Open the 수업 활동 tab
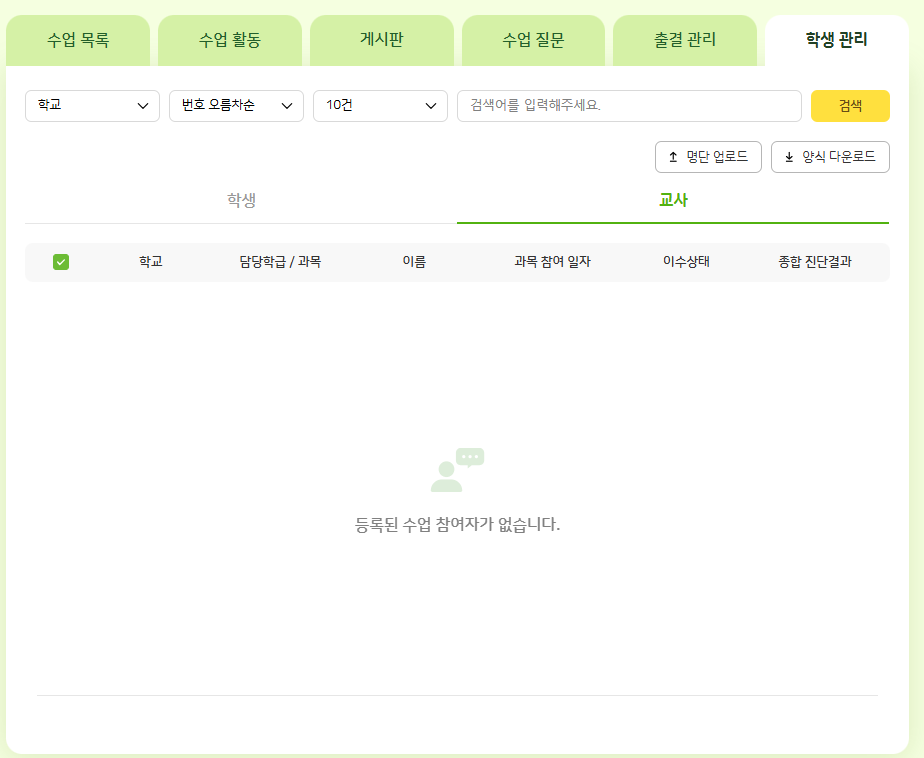924x758 pixels. click(230, 41)
